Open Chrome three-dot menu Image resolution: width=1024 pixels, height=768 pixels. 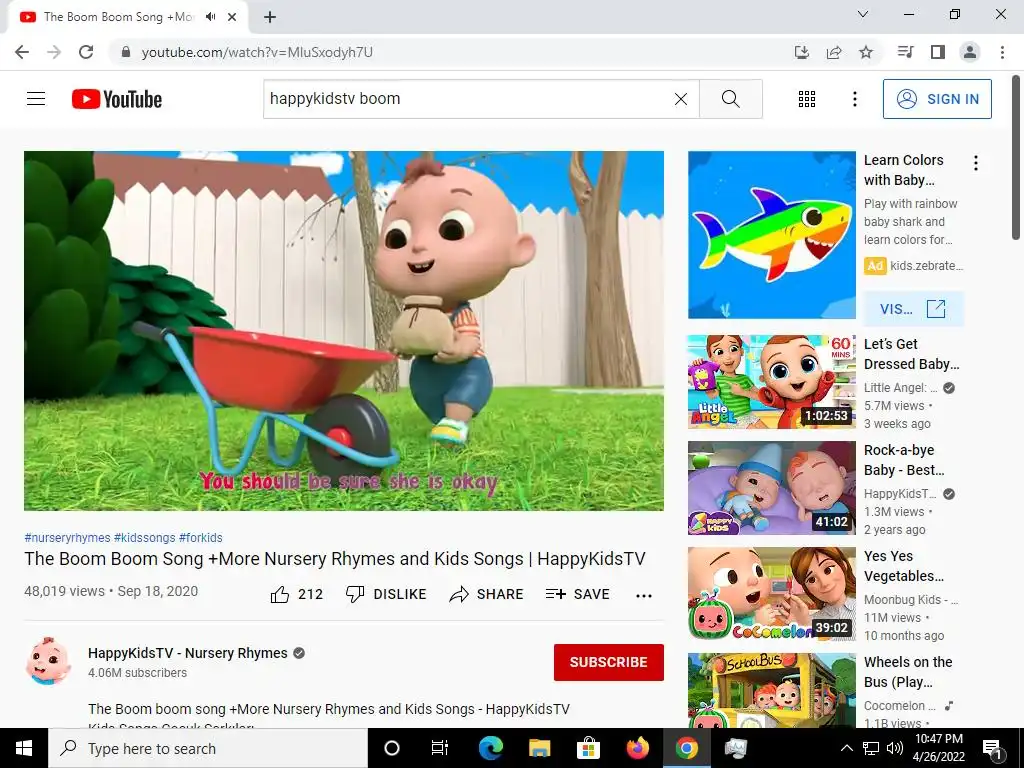1002,52
